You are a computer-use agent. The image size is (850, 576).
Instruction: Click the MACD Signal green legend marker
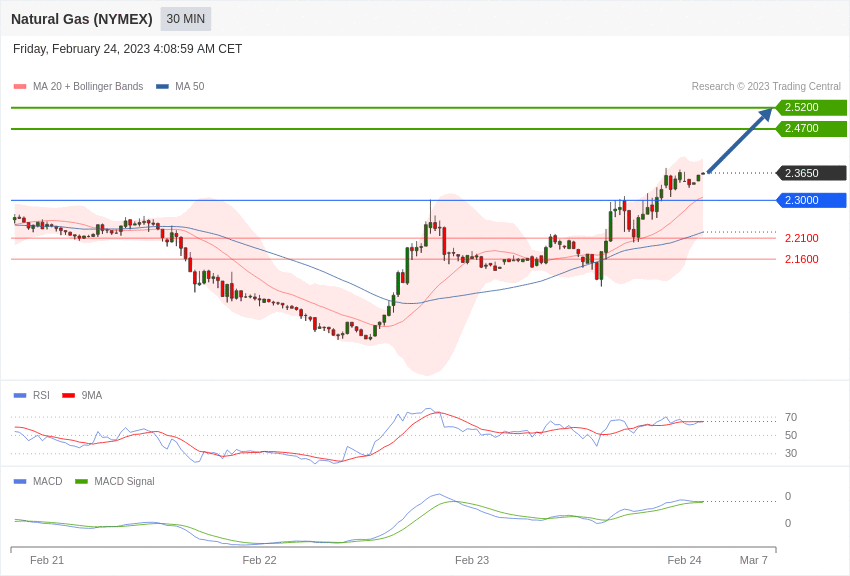(x=81, y=481)
